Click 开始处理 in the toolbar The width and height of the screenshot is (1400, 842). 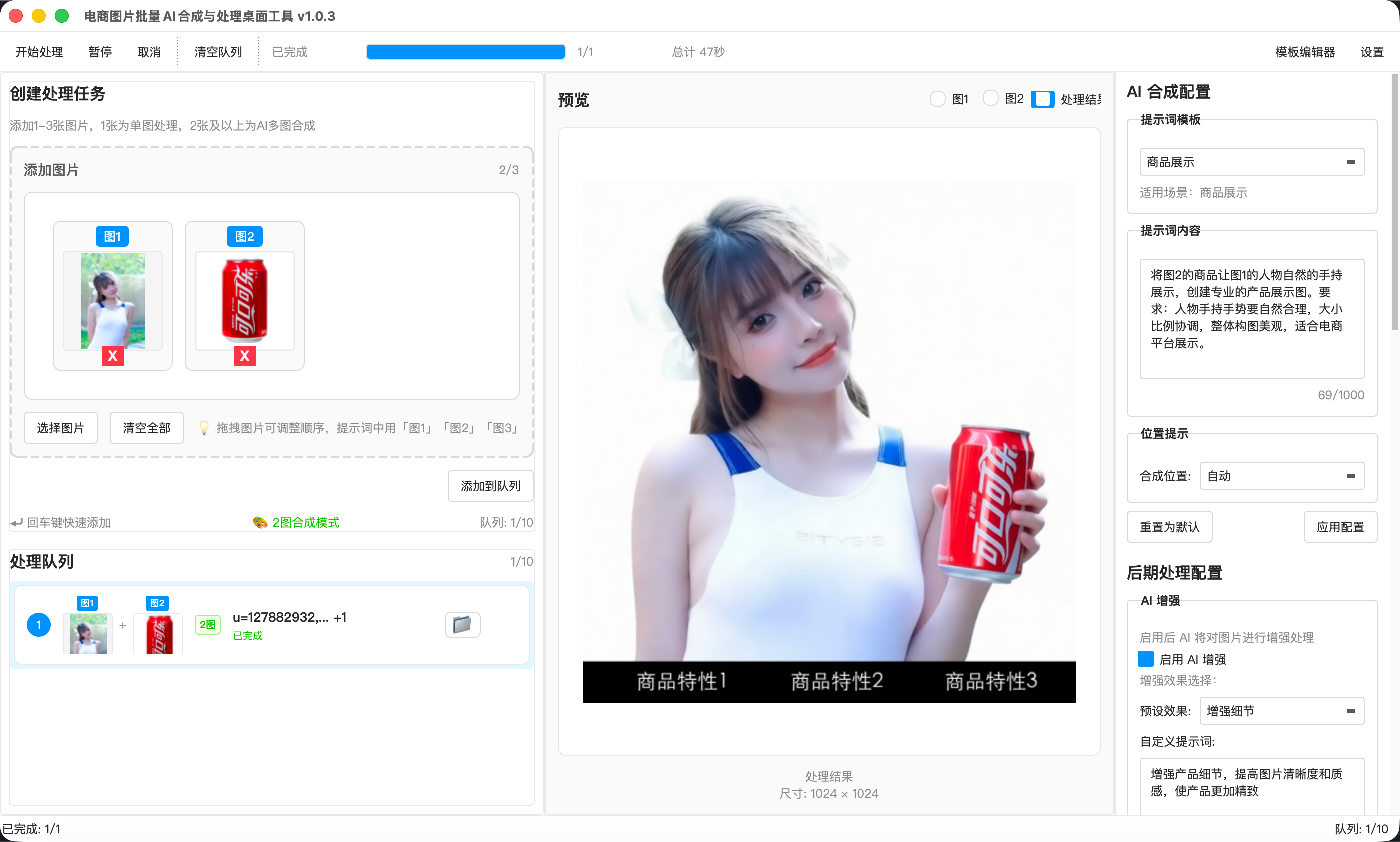[x=39, y=52]
